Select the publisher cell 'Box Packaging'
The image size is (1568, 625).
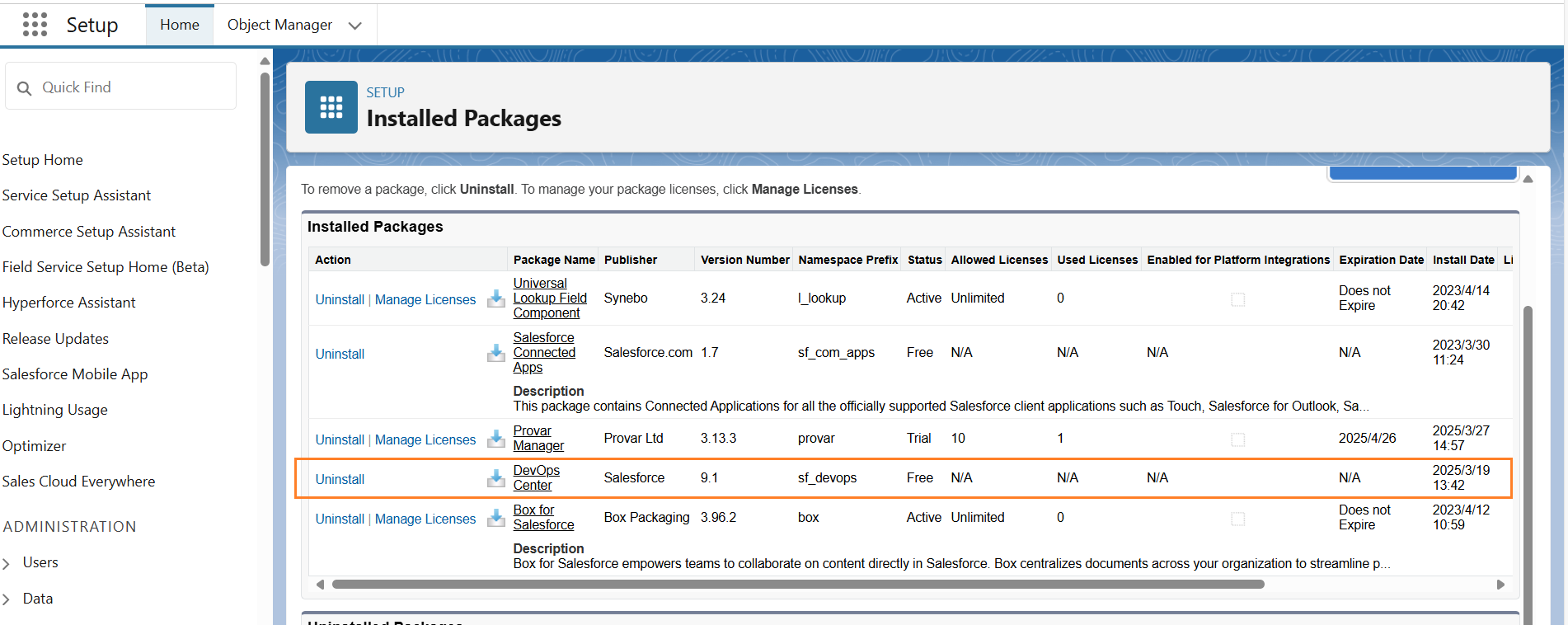647,517
